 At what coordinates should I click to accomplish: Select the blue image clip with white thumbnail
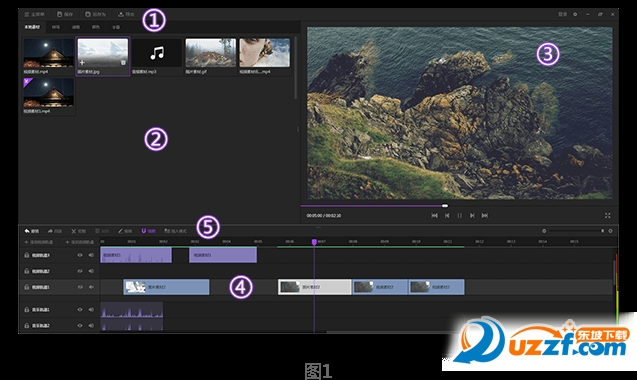pyautogui.click(x=166, y=287)
